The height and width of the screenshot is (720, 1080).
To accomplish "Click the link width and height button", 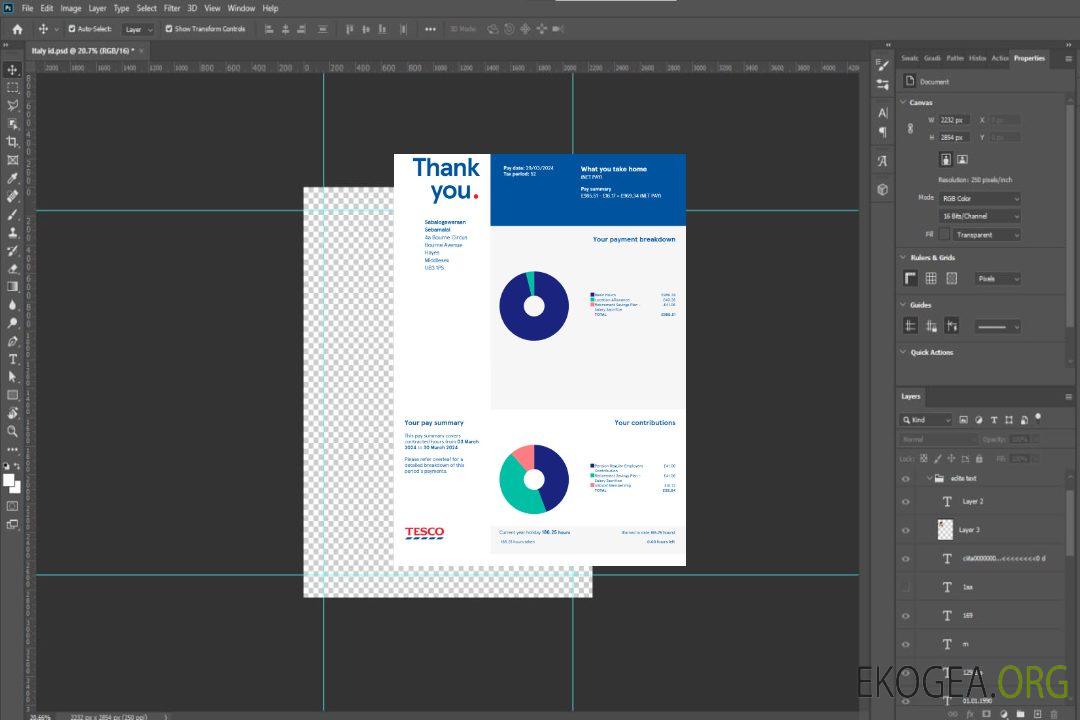I will (911, 128).
